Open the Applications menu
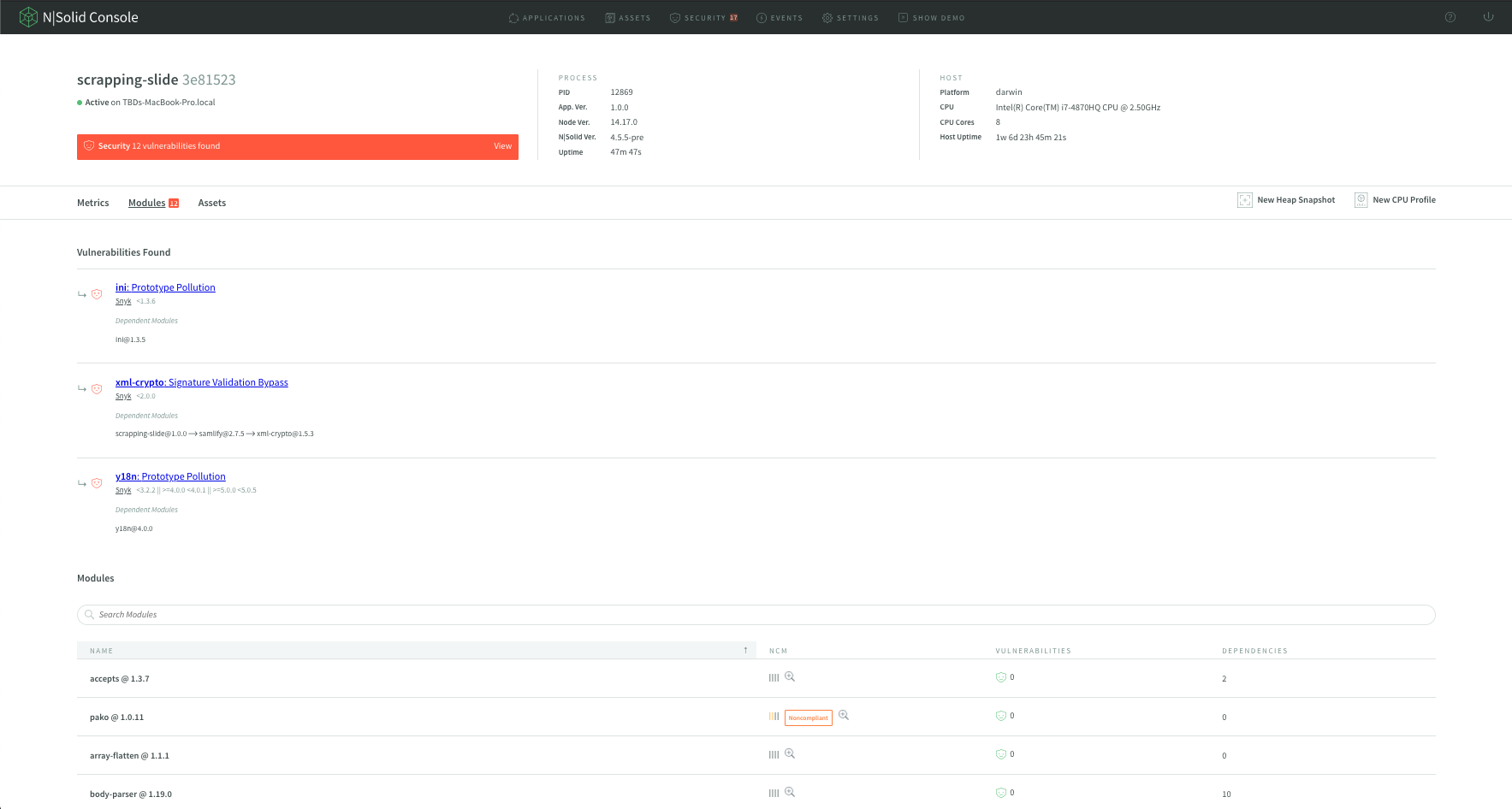This screenshot has height=809, width=1512. click(547, 18)
